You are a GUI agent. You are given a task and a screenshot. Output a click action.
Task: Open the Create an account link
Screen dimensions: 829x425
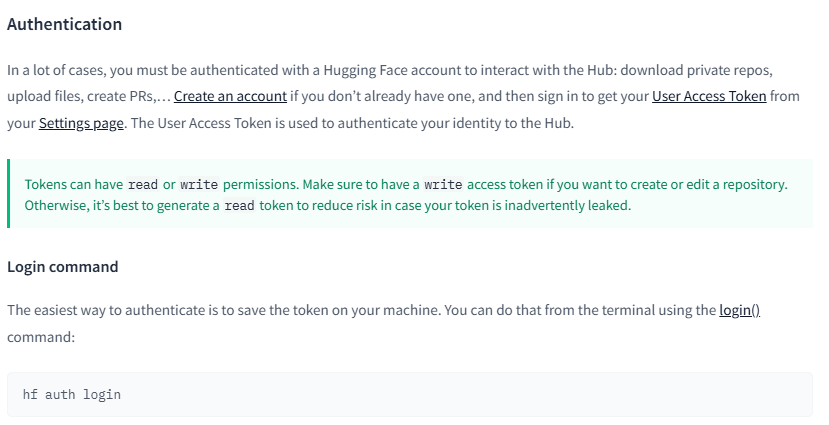pos(230,97)
